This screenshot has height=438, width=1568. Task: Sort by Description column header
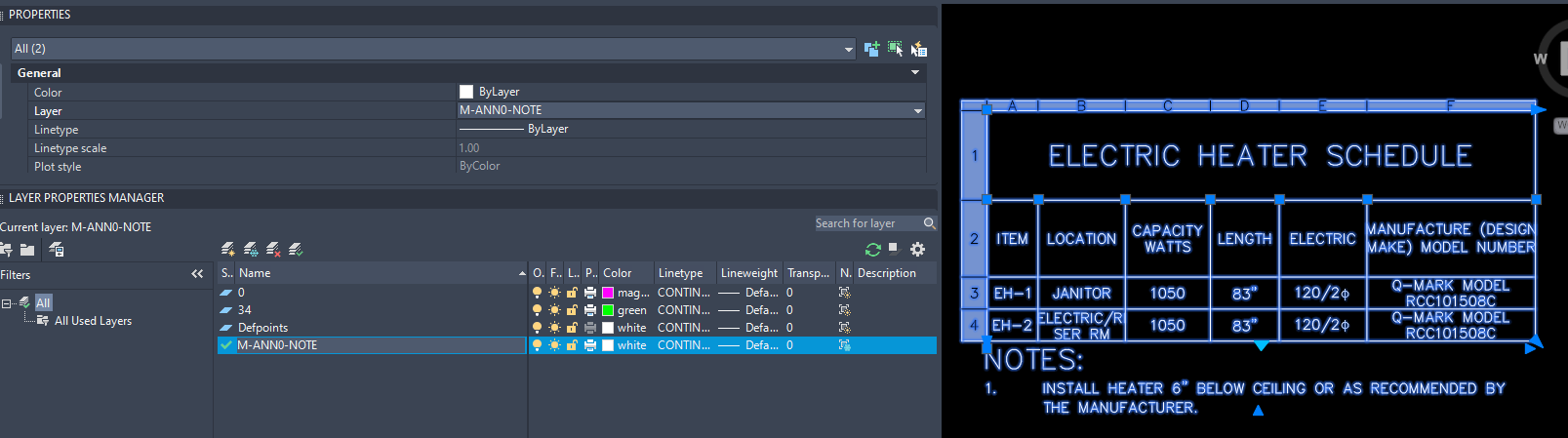(x=895, y=273)
